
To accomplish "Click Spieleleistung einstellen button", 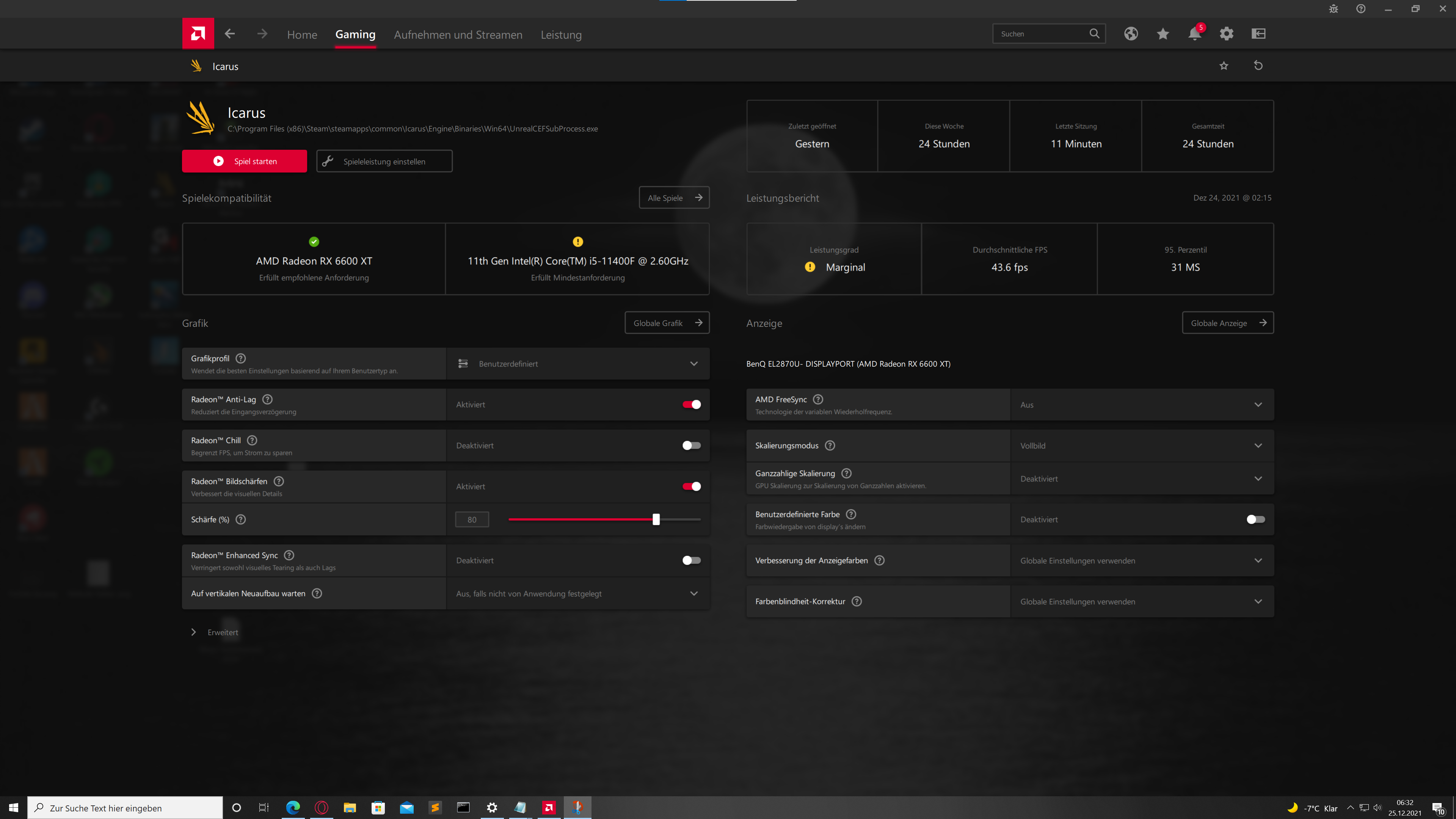I will coord(384,161).
